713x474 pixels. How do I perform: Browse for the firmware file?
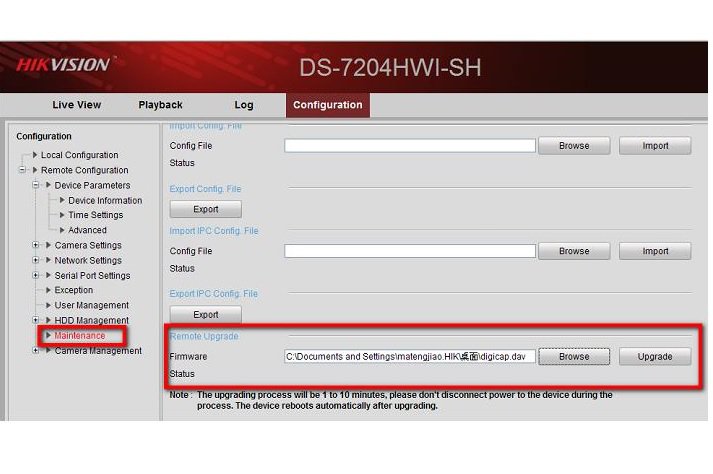pos(574,357)
